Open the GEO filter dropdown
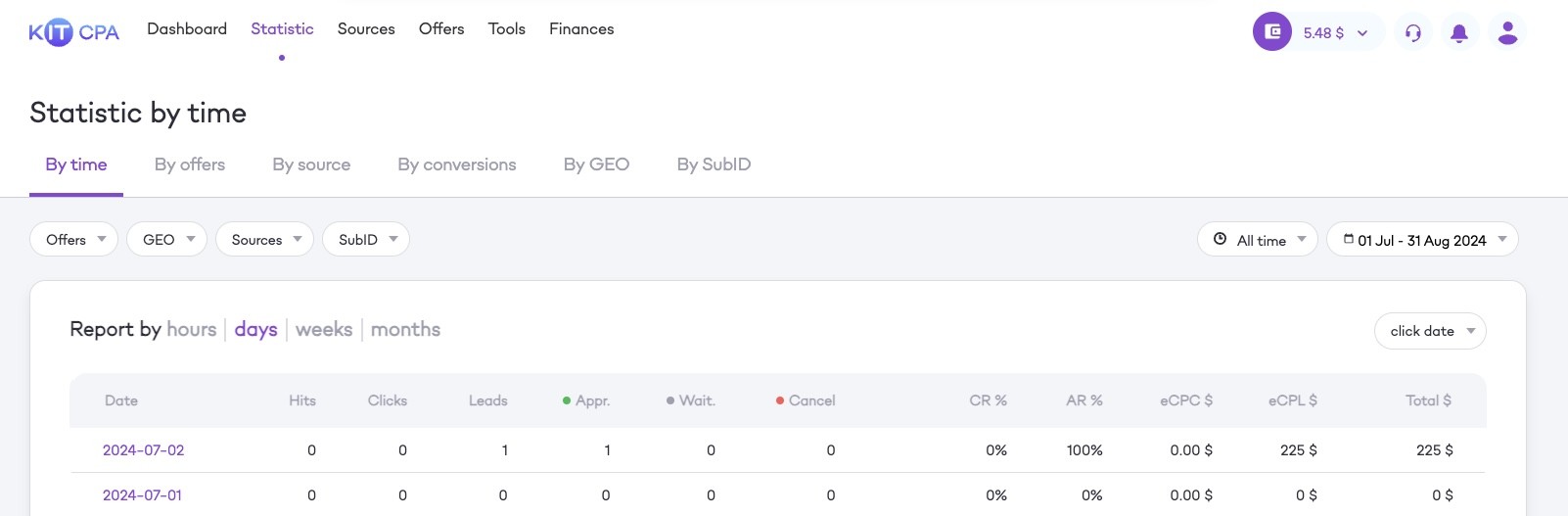The image size is (1568, 516). pos(166,239)
